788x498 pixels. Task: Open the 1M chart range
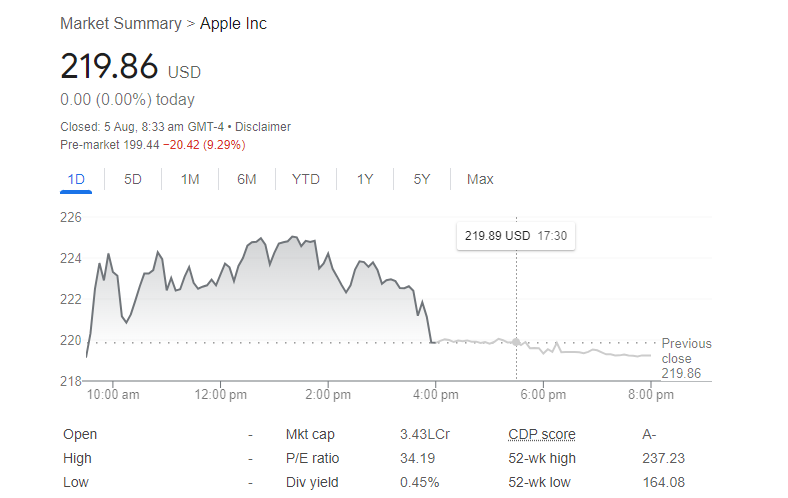coord(190,179)
